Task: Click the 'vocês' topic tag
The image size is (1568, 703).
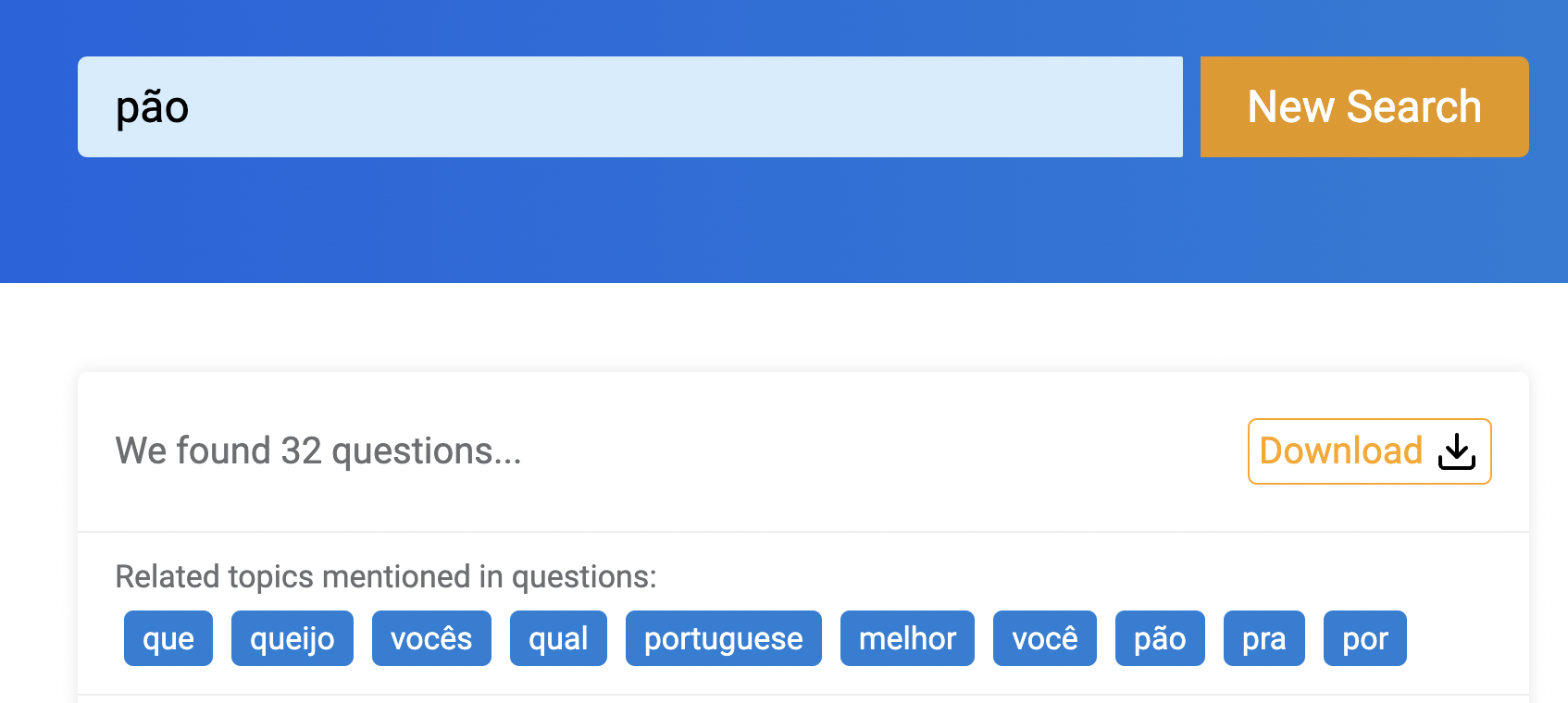Action: [x=431, y=638]
